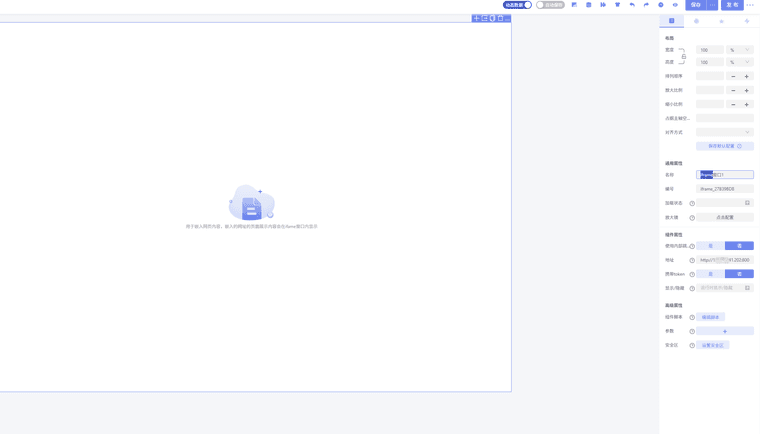This screenshot has width=760, height=434.
Task: Click the 设置安全区 button
Action: point(712,345)
